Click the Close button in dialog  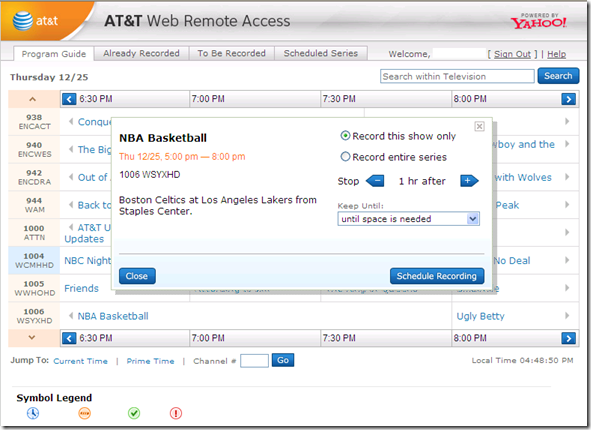coord(137,276)
